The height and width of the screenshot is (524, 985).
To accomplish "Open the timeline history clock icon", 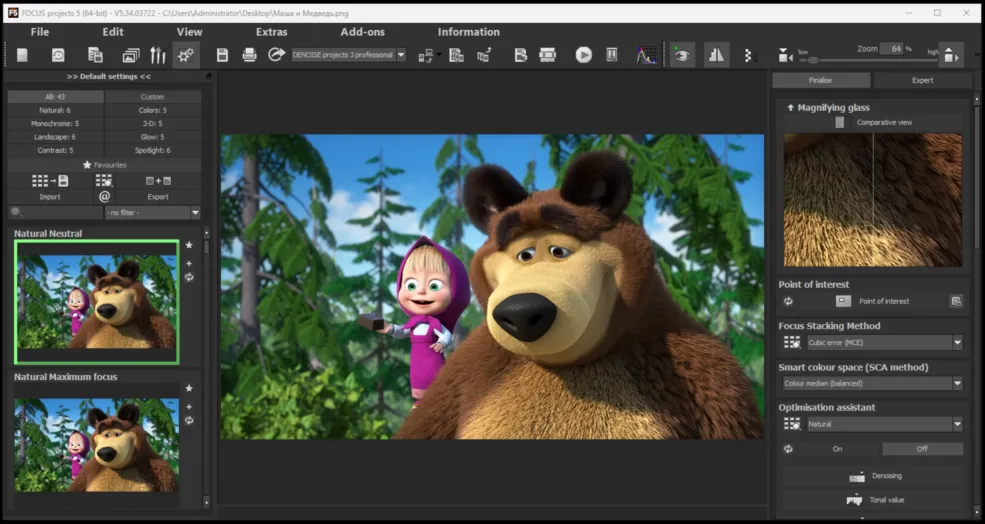I will [x=58, y=55].
